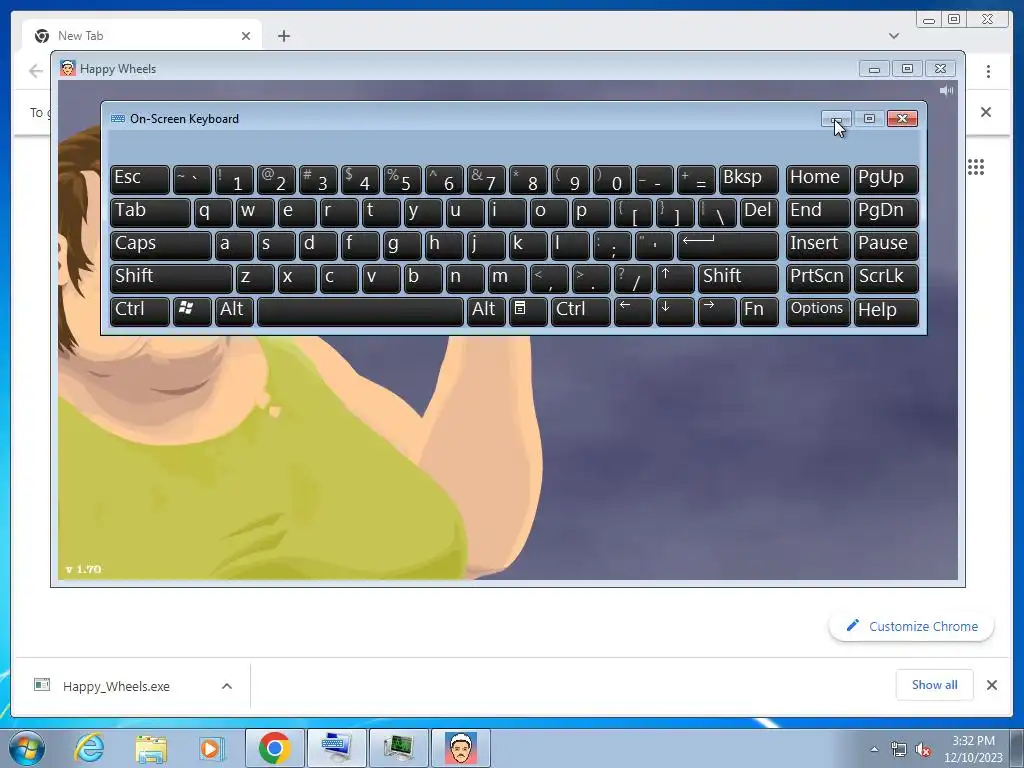Click the Windows logo key on the keyboard

[x=192, y=311]
